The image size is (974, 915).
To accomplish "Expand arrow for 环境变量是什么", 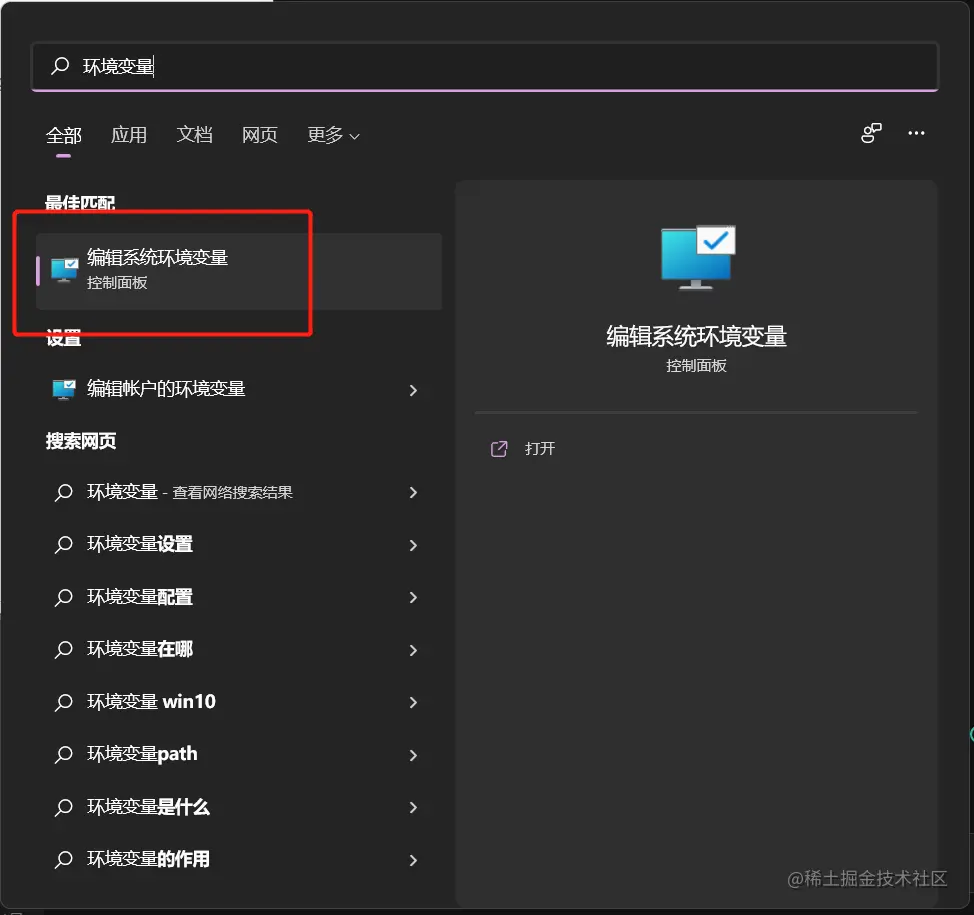I will pos(413,808).
